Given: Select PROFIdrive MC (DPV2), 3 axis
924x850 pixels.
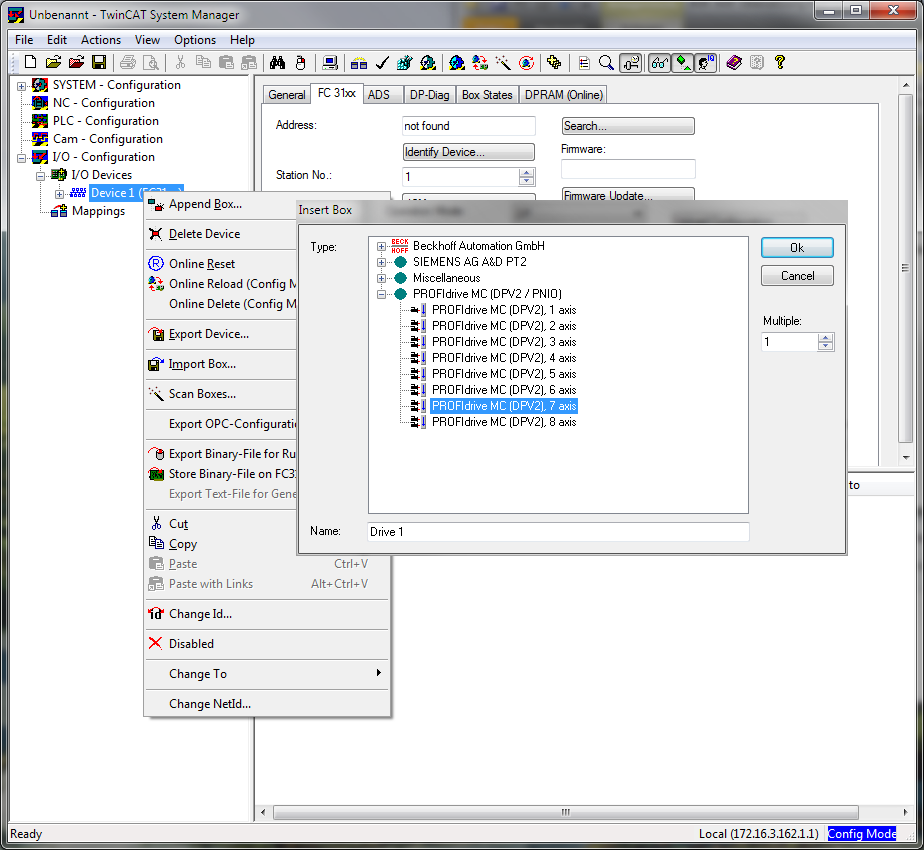Looking at the screenshot, I should pos(504,342).
